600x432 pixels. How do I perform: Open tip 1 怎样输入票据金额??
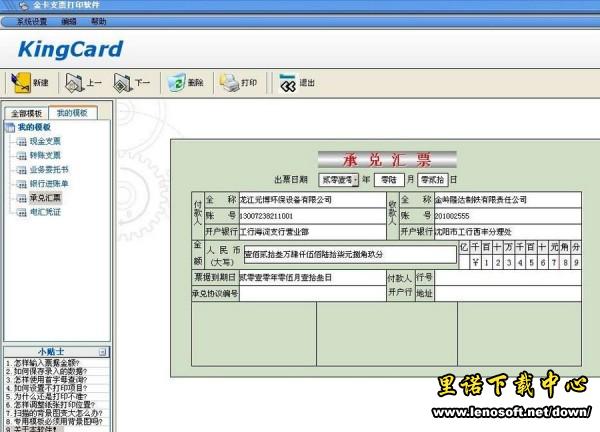(43, 363)
